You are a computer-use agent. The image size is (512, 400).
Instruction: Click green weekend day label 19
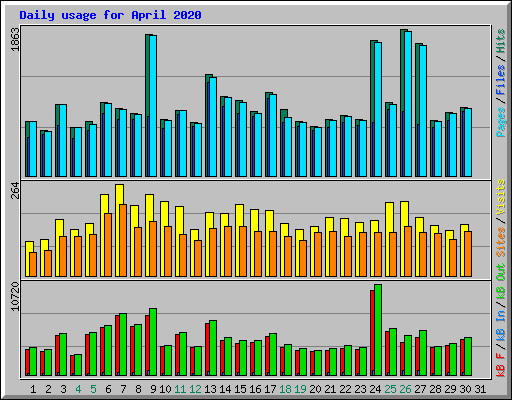[x=300, y=389]
